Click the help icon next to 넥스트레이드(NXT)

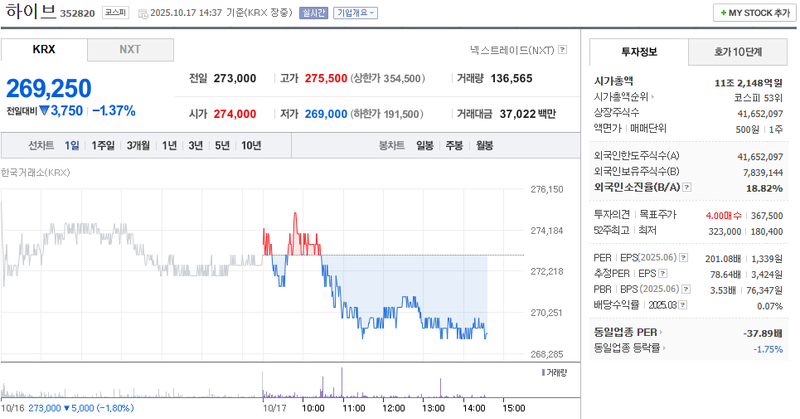[563, 49]
